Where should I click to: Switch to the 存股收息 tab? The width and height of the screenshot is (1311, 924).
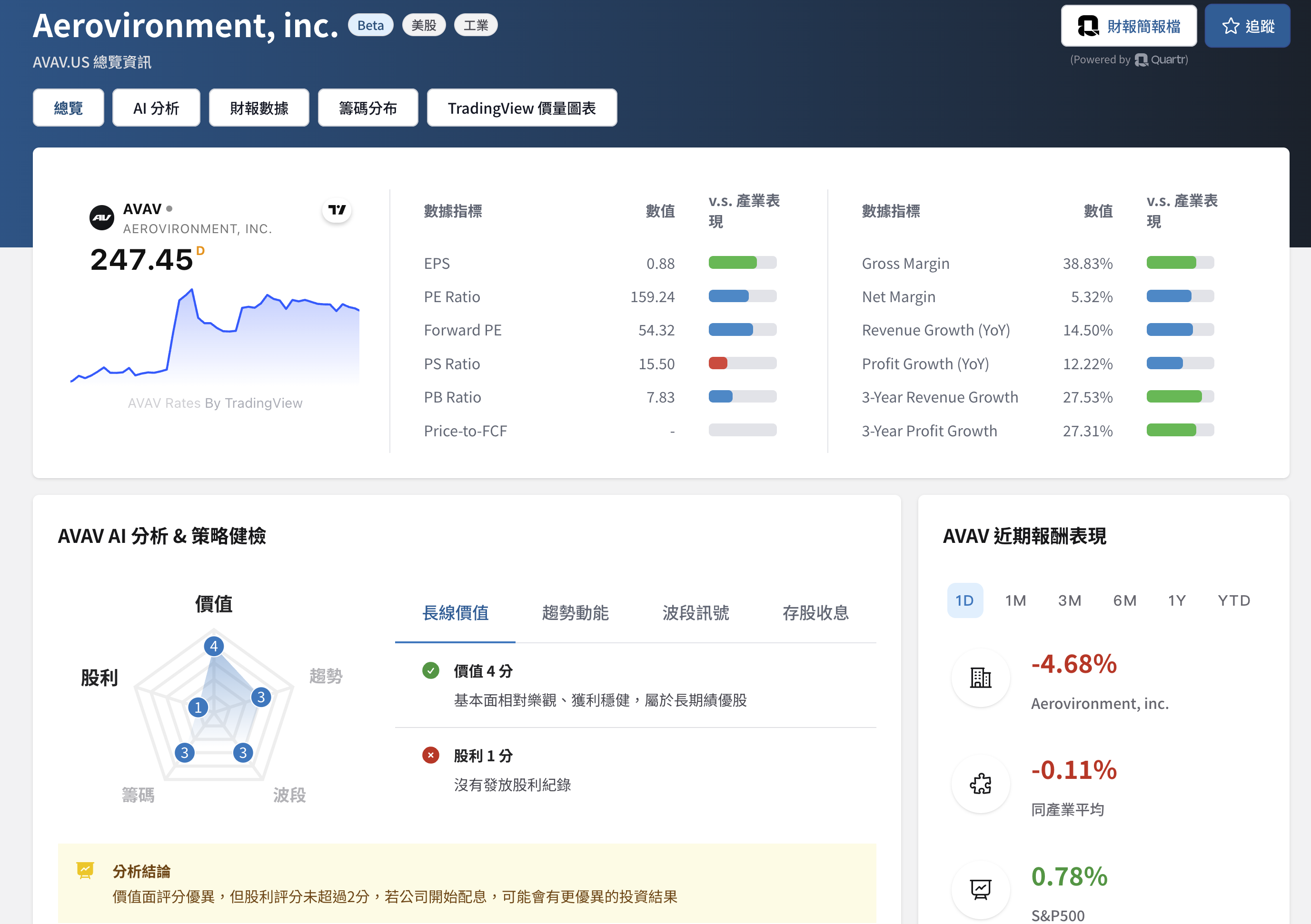pyautogui.click(x=815, y=613)
